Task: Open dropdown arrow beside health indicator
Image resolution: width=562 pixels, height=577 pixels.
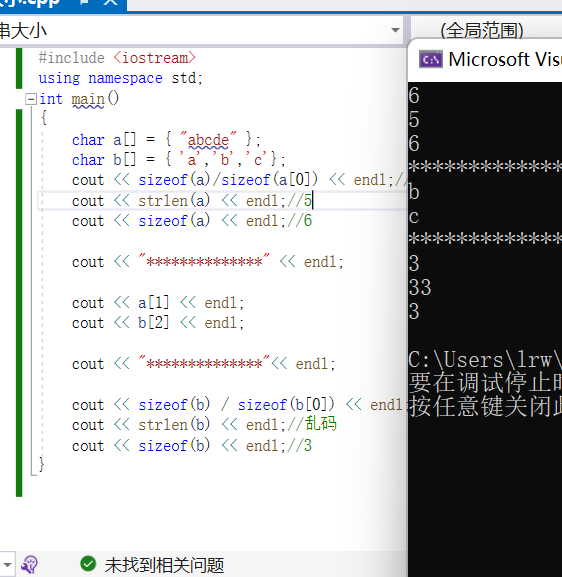Action: (7, 564)
